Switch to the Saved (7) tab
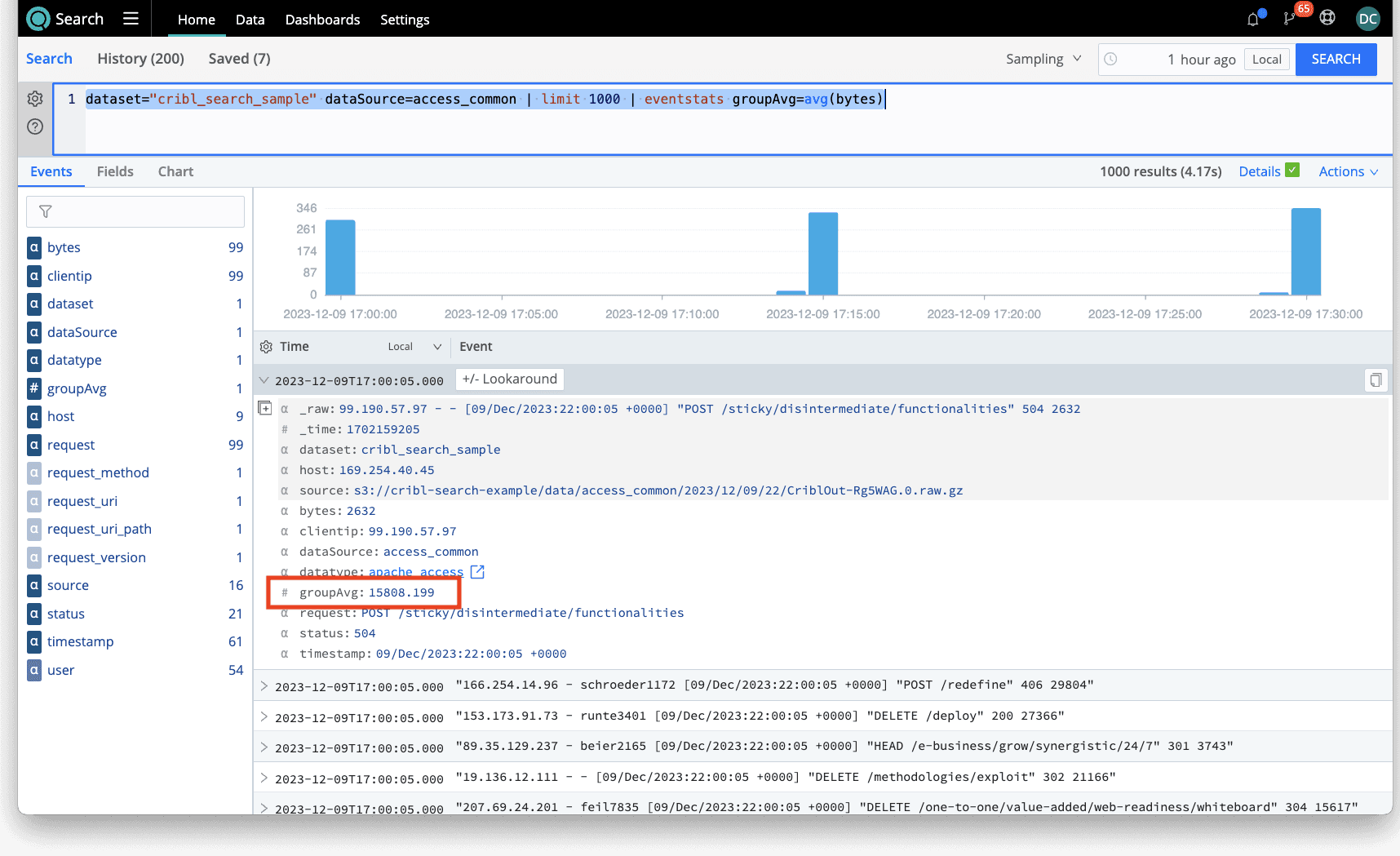Image resolution: width=1400 pixels, height=856 pixels. pos(239,59)
